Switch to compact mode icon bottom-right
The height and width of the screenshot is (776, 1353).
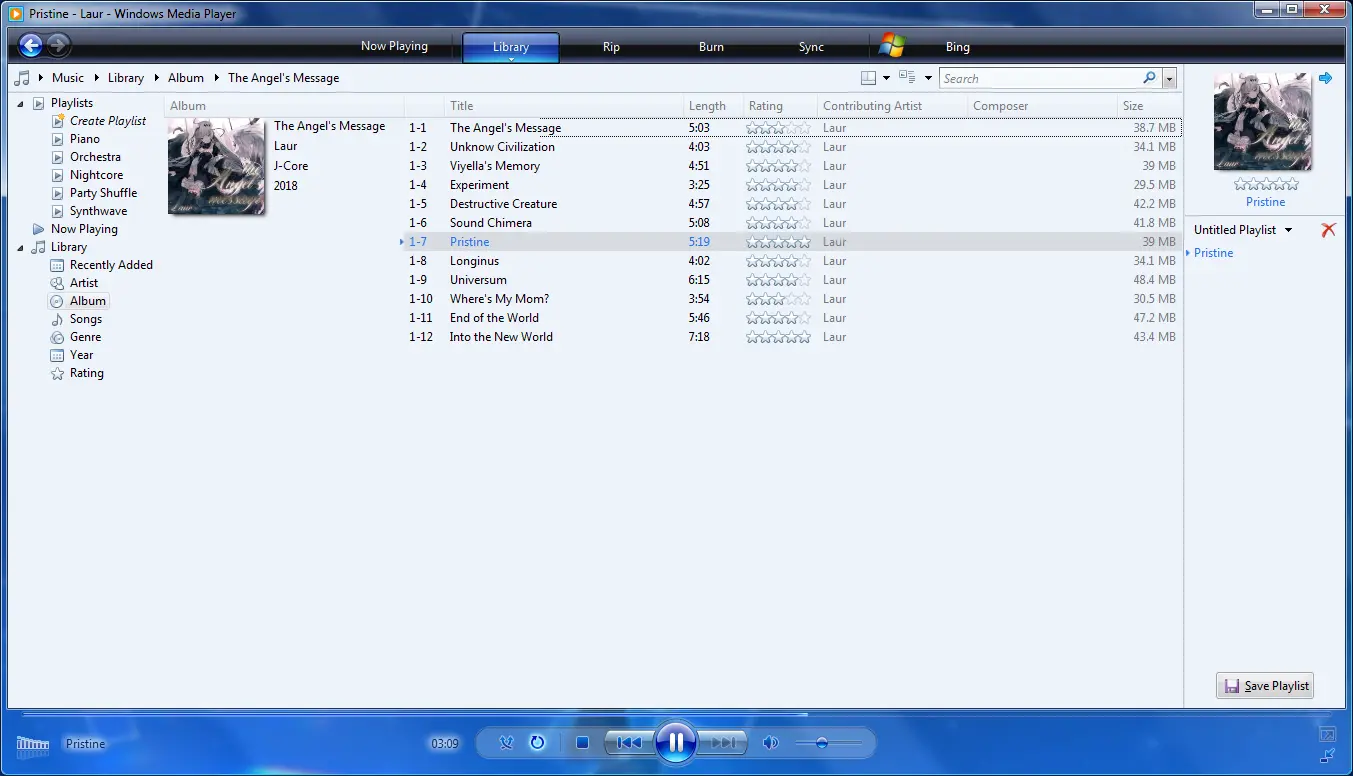pos(1327,755)
